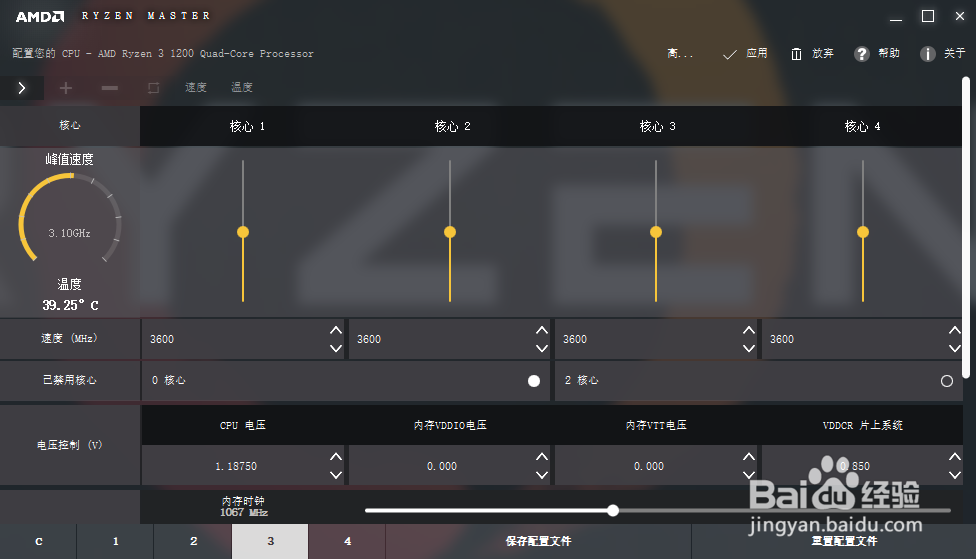Click the 关于 about label
Viewport: 976px width, 559px height.
(954, 53)
